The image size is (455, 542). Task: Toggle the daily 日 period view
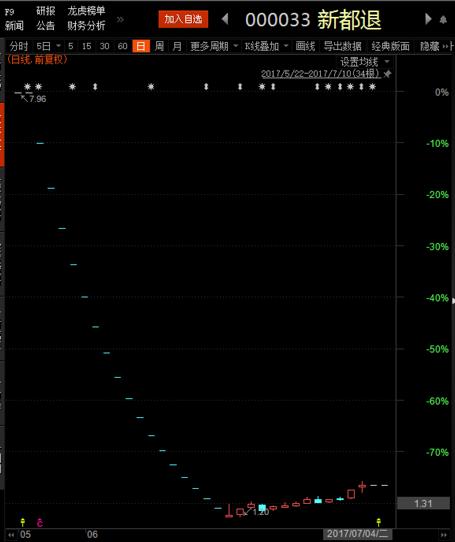(141, 46)
